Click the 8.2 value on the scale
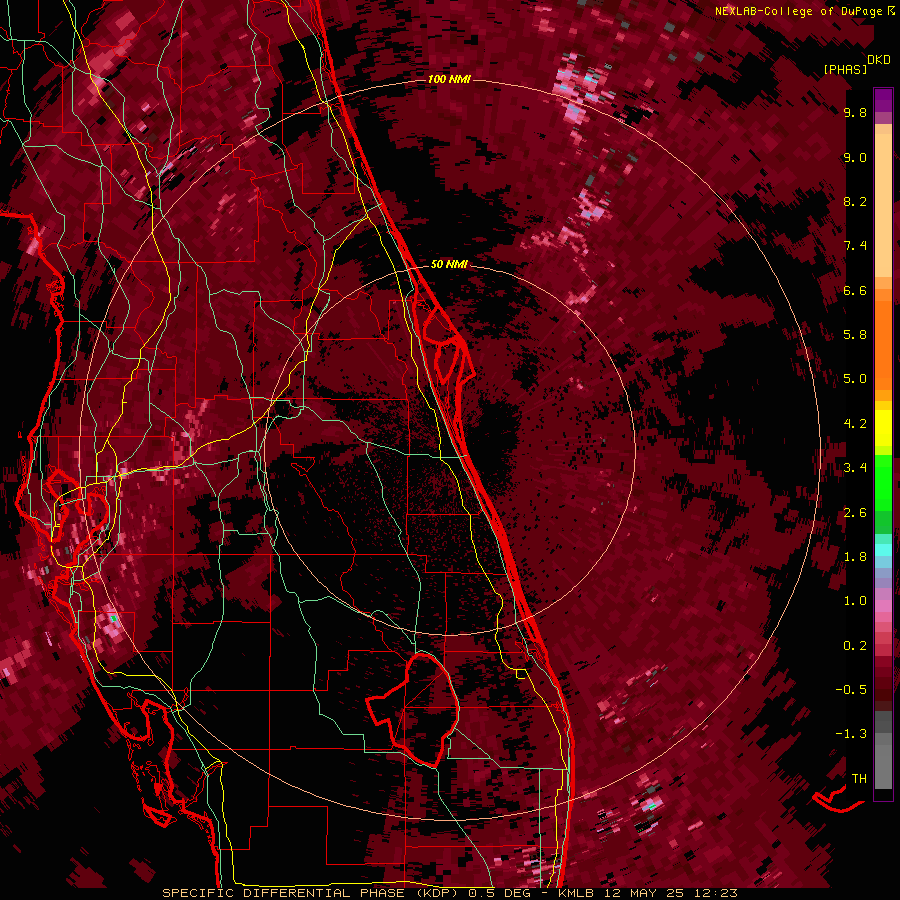The image size is (900, 900). (855, 201)
